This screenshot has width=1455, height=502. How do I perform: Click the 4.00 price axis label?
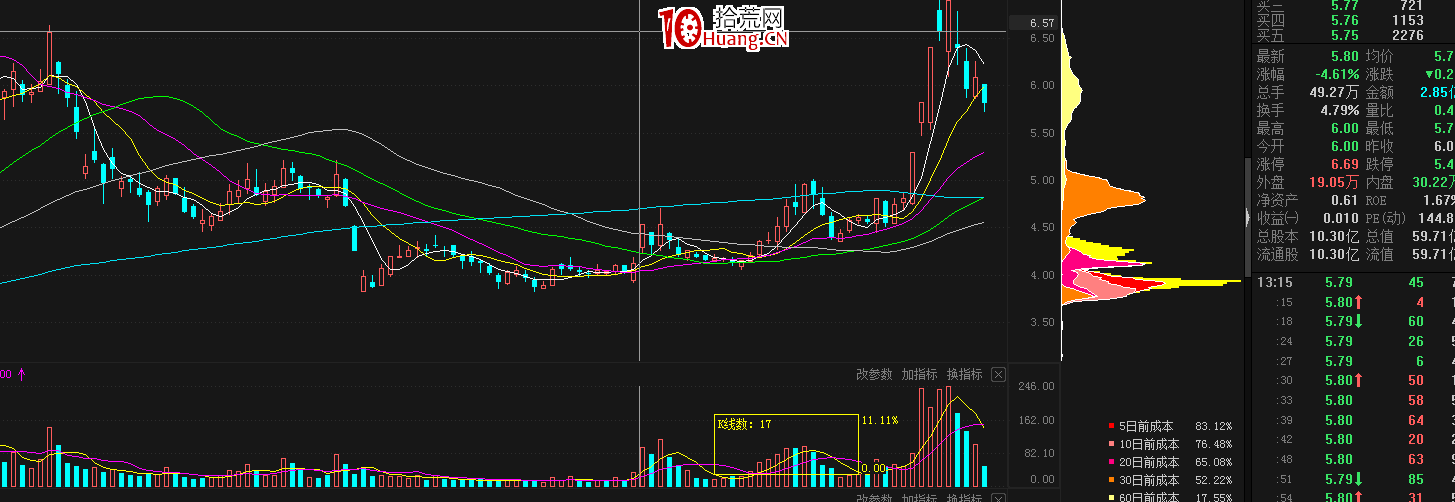(1041, 275)
